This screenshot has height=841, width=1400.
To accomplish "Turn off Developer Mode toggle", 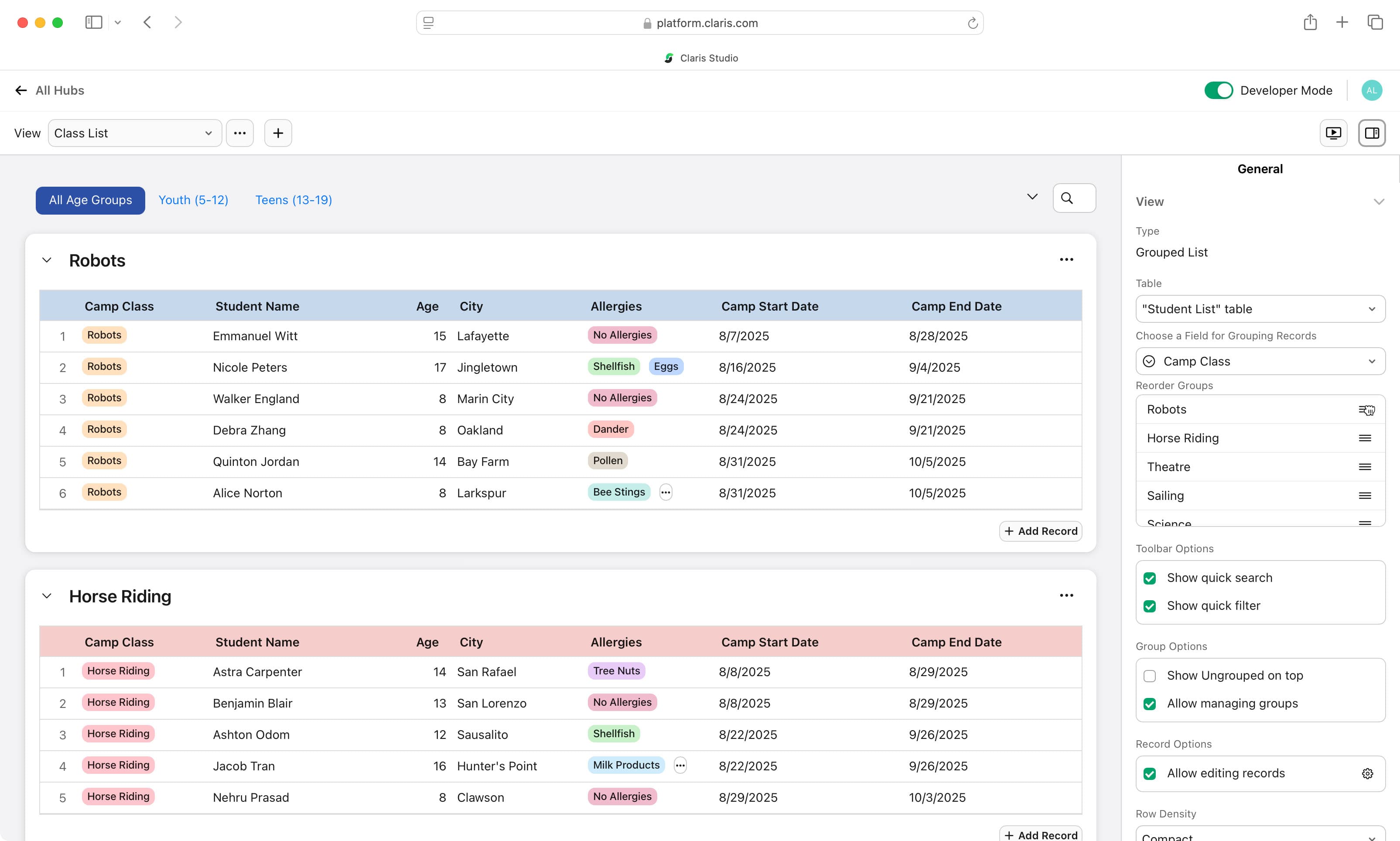I will point(1218,91).
